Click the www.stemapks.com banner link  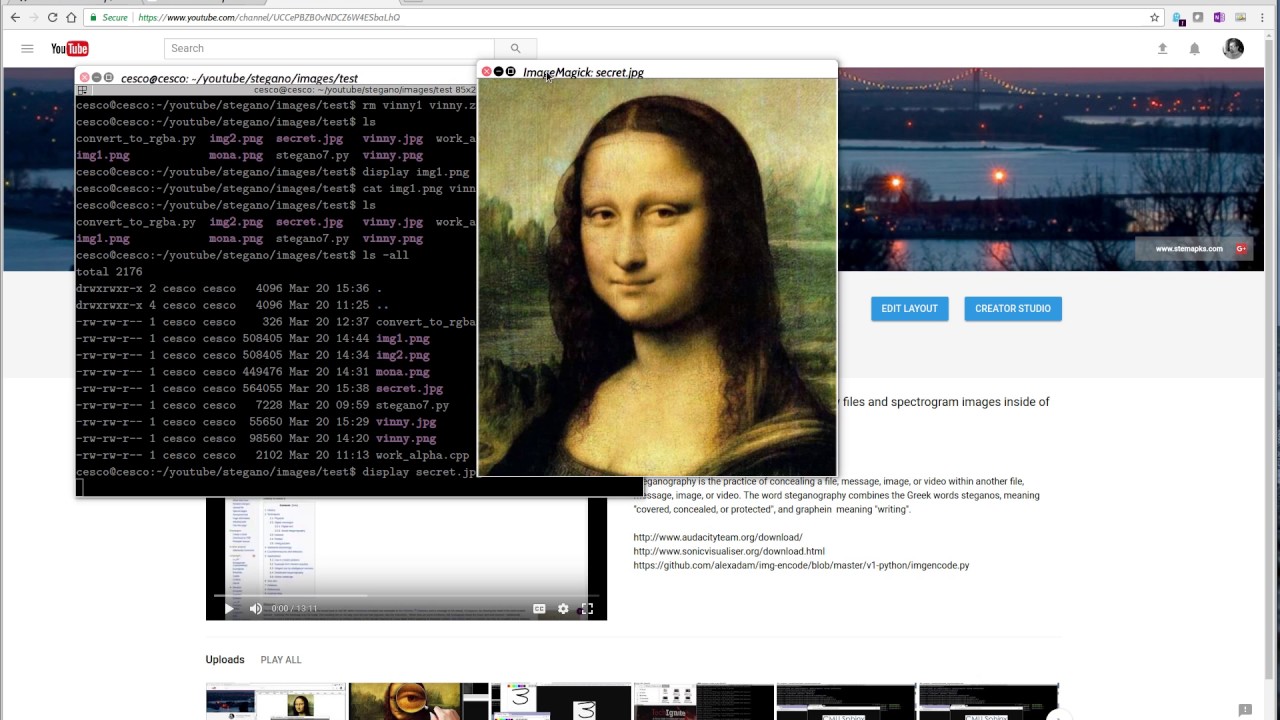pyautogui.click(x=1189, y=249)
